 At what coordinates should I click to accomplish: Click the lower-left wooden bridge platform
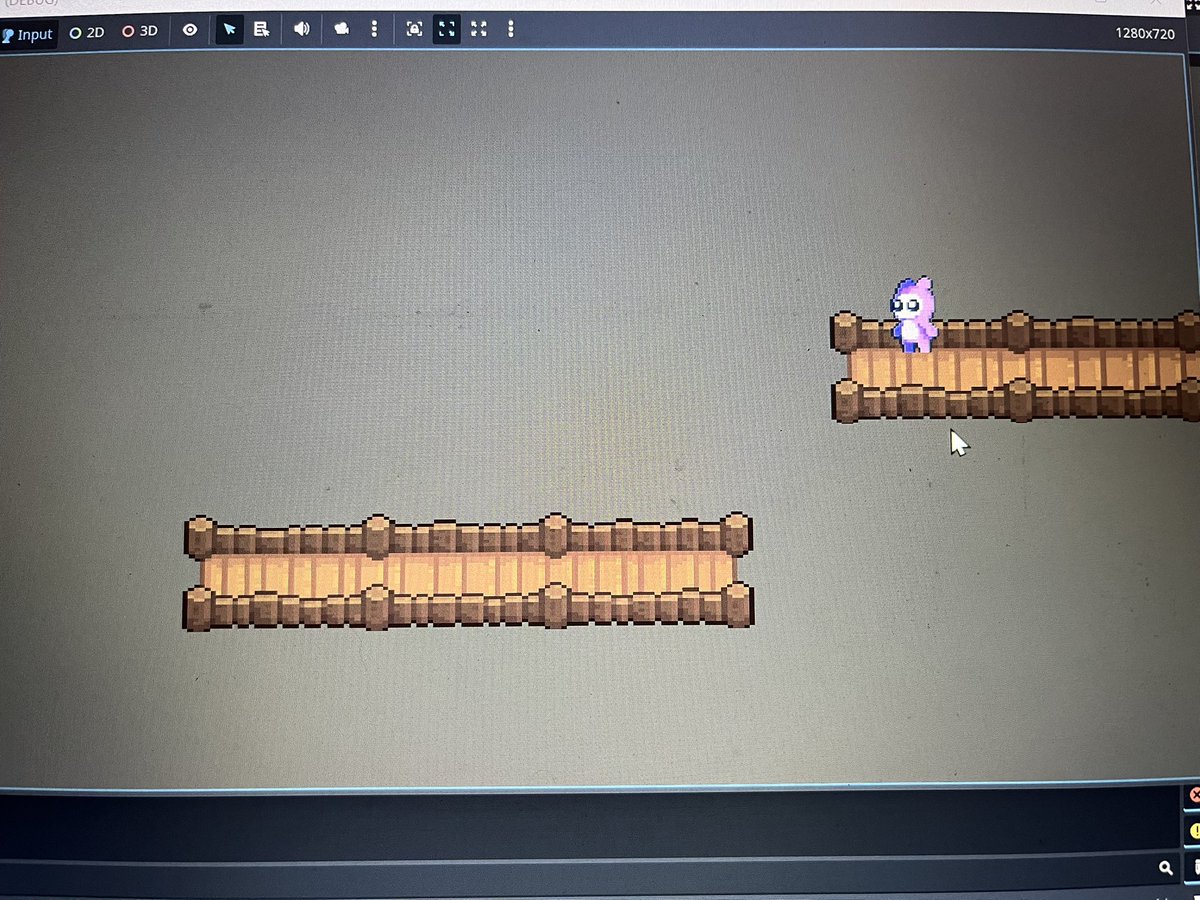click(469, 572)
